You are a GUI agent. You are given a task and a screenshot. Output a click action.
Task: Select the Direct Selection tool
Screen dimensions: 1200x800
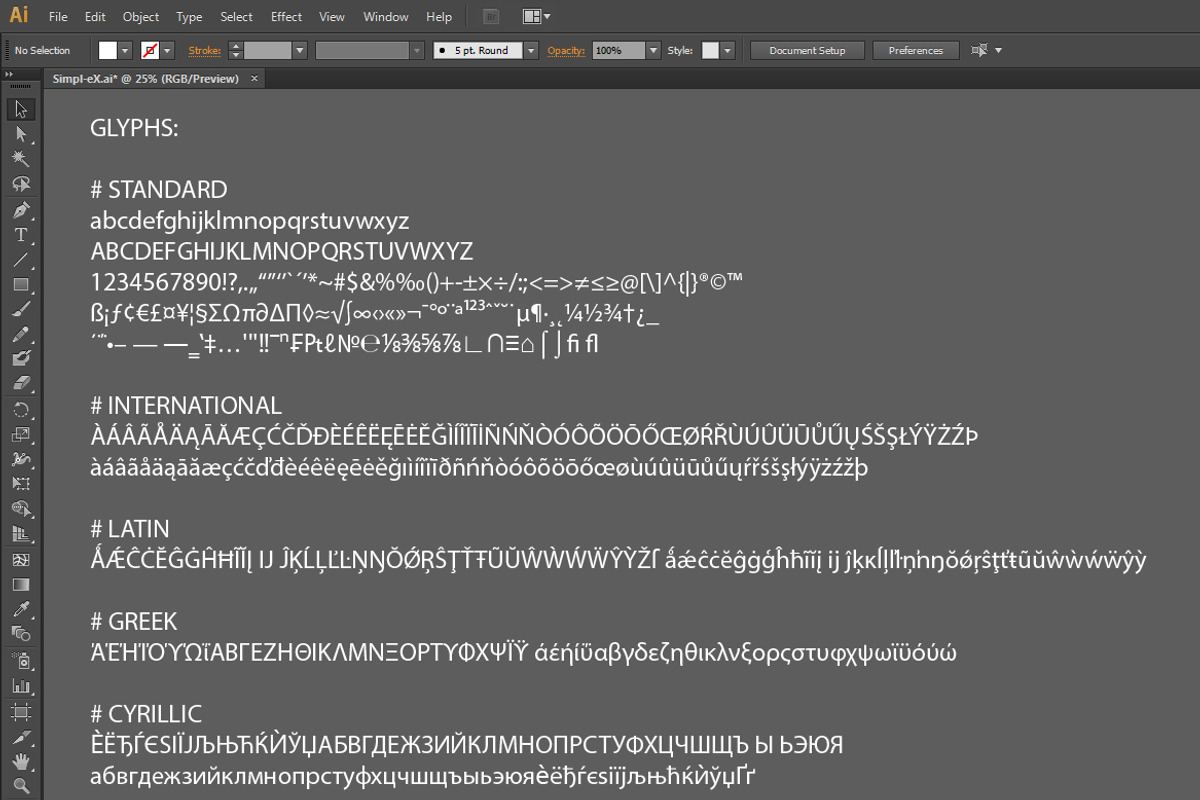(x=21, y=134)
